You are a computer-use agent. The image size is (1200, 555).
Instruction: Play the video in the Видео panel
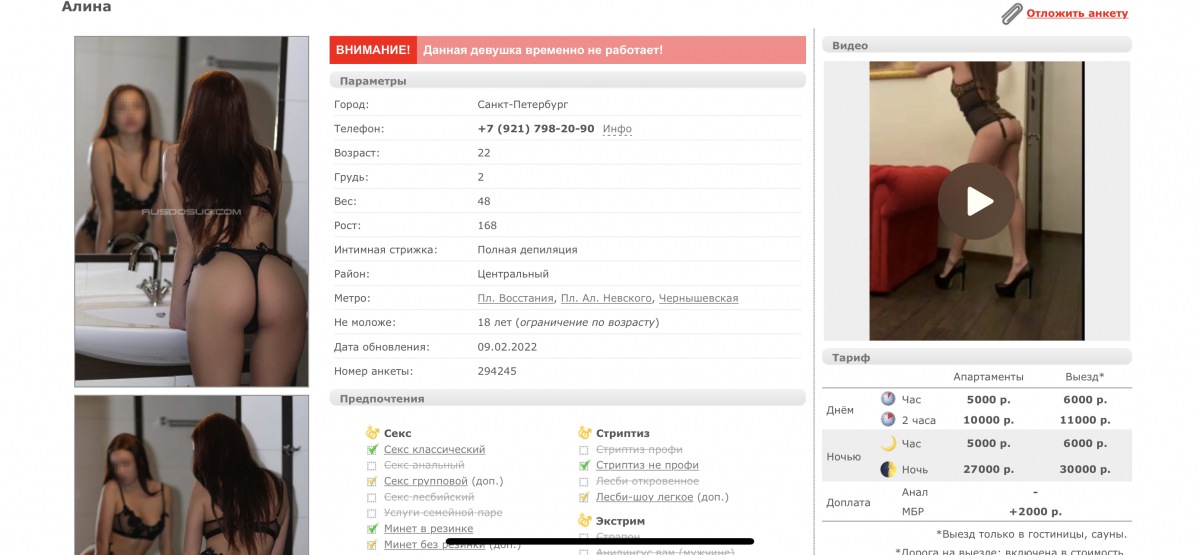(x=976, y=201)
